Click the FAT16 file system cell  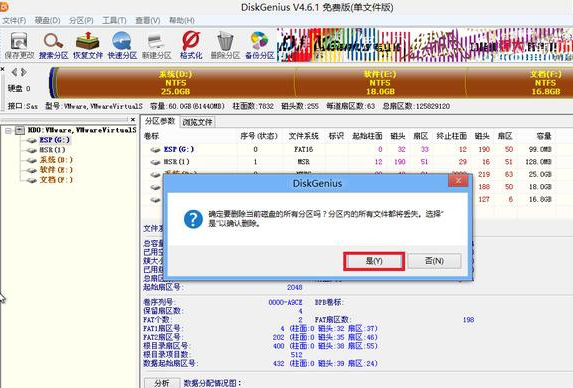(x=303, y=149)
